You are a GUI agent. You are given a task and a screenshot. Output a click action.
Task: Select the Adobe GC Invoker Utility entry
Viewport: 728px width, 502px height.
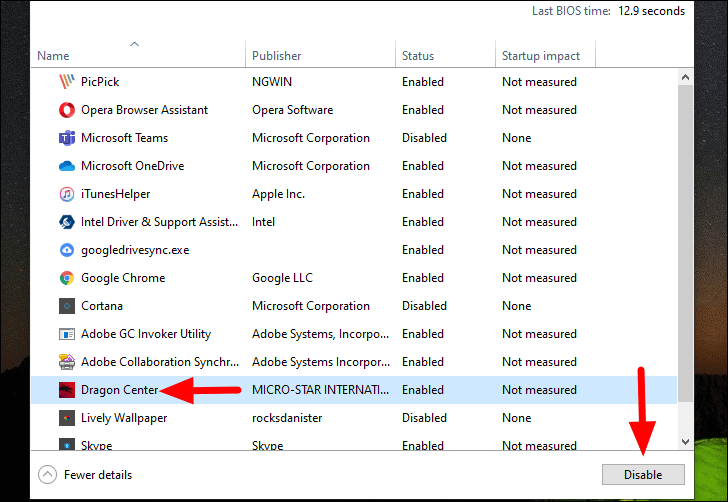click(x=146, y=334)
